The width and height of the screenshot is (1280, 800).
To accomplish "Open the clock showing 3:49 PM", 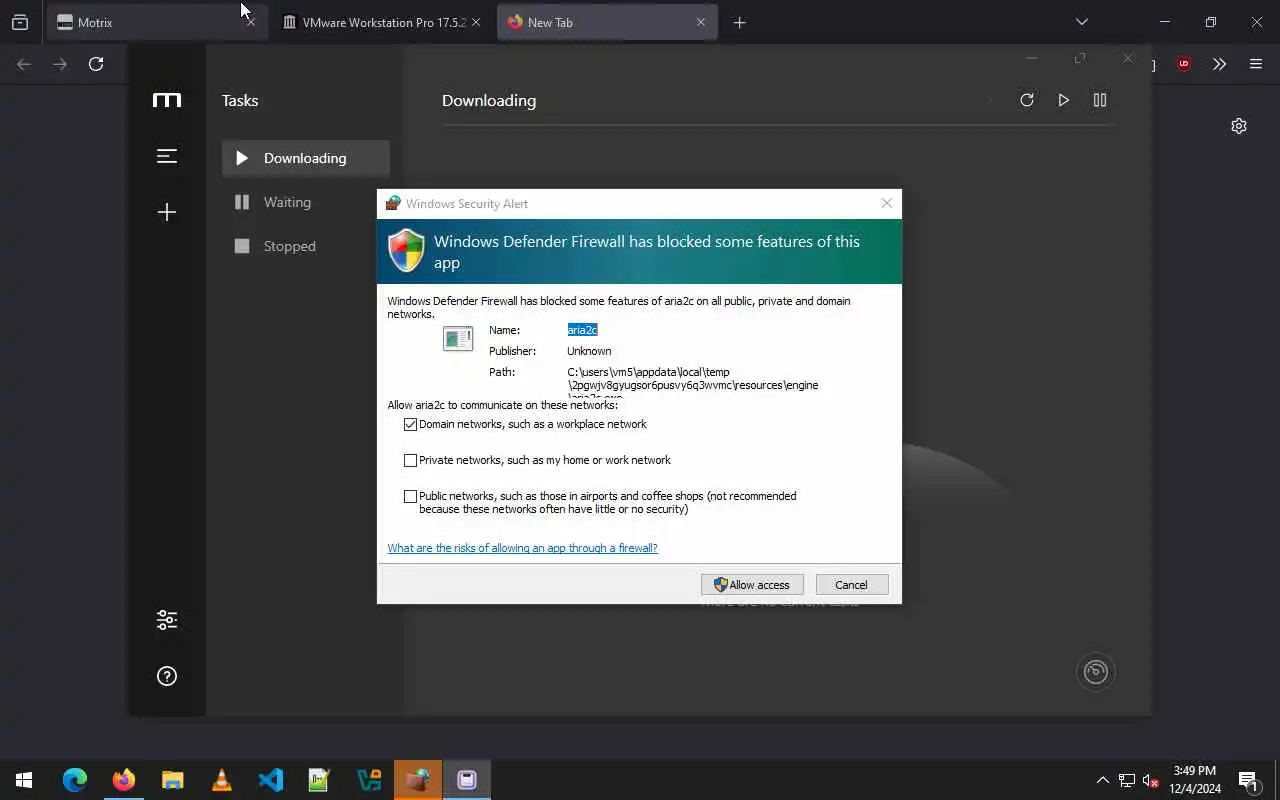I will (x=1195, y=780).
